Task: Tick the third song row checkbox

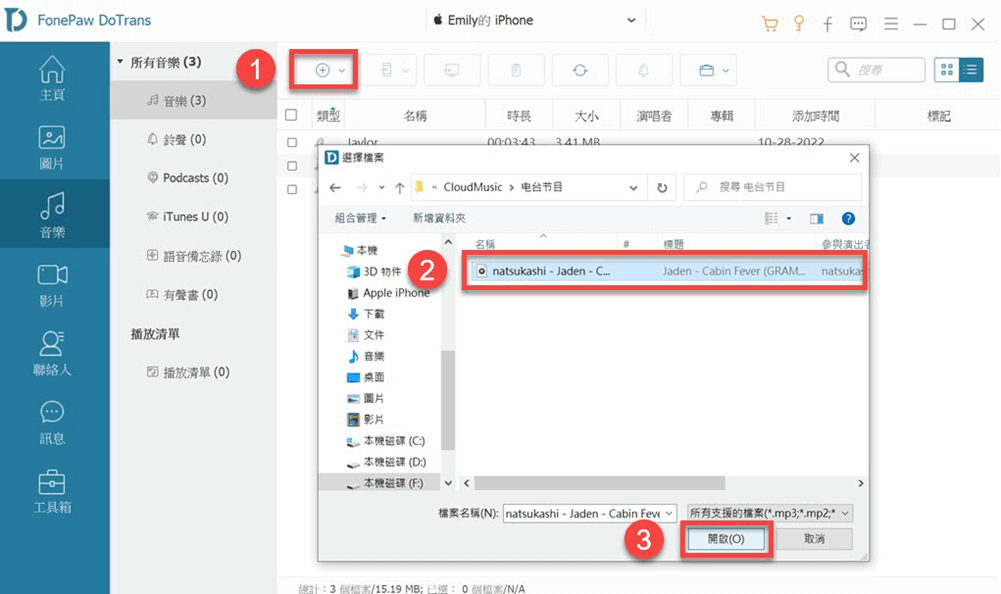Action: click(x=292, y=189)
